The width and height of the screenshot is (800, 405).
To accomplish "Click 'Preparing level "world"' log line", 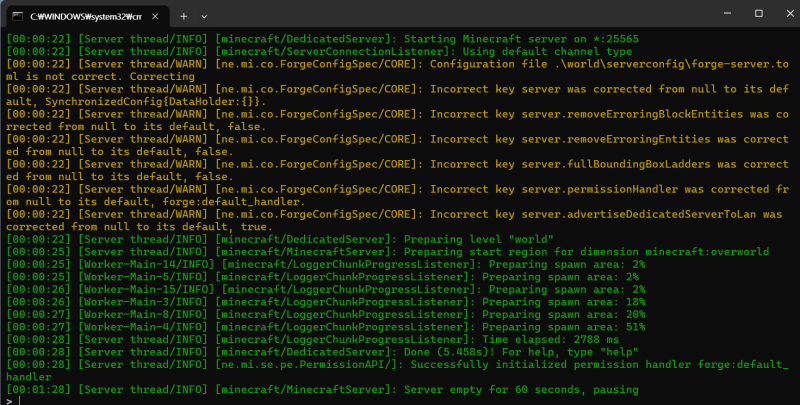I will point(280,239).
